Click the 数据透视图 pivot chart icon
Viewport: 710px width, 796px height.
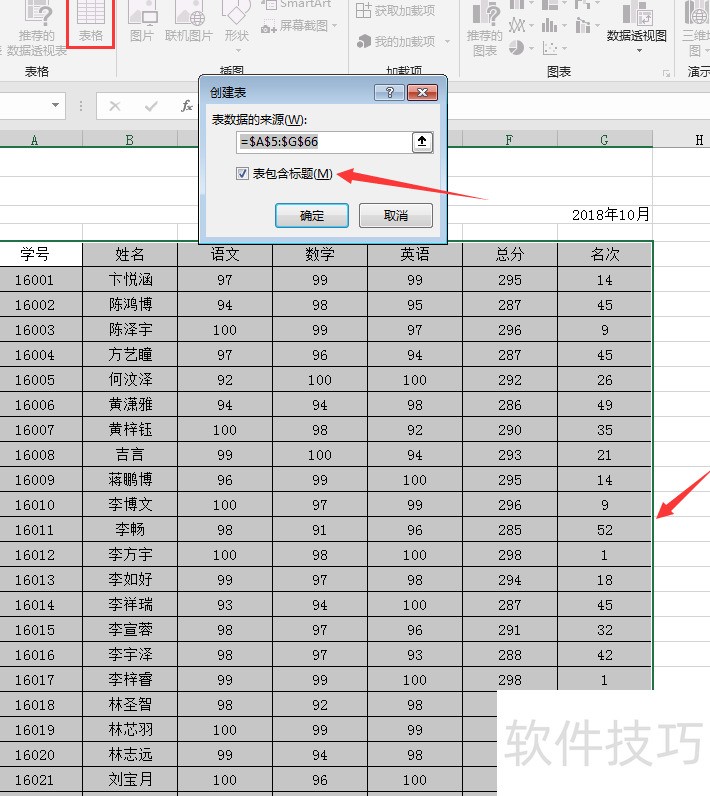pyautogui.click(x=636, y=14)
